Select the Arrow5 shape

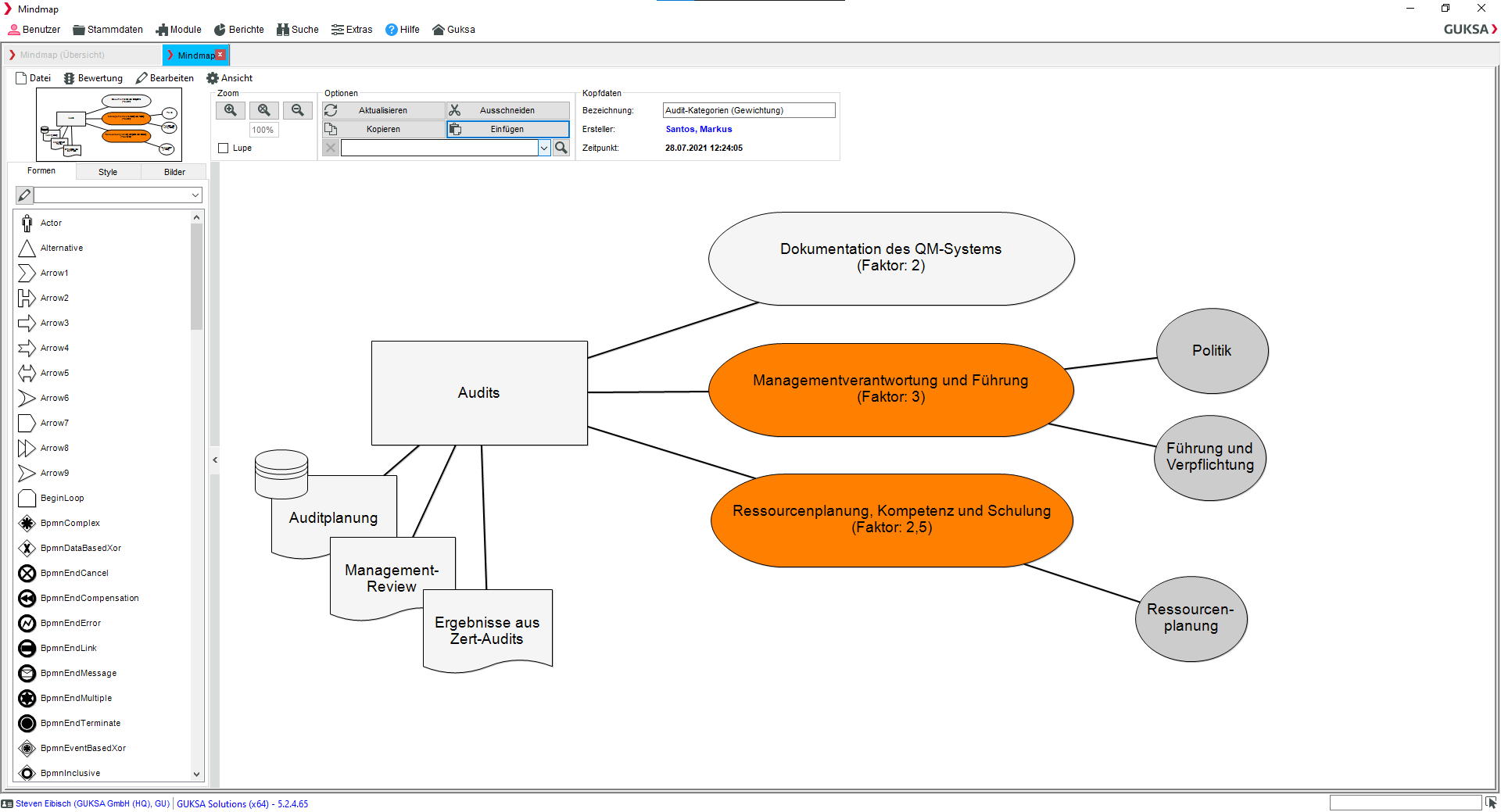(27, 374)
